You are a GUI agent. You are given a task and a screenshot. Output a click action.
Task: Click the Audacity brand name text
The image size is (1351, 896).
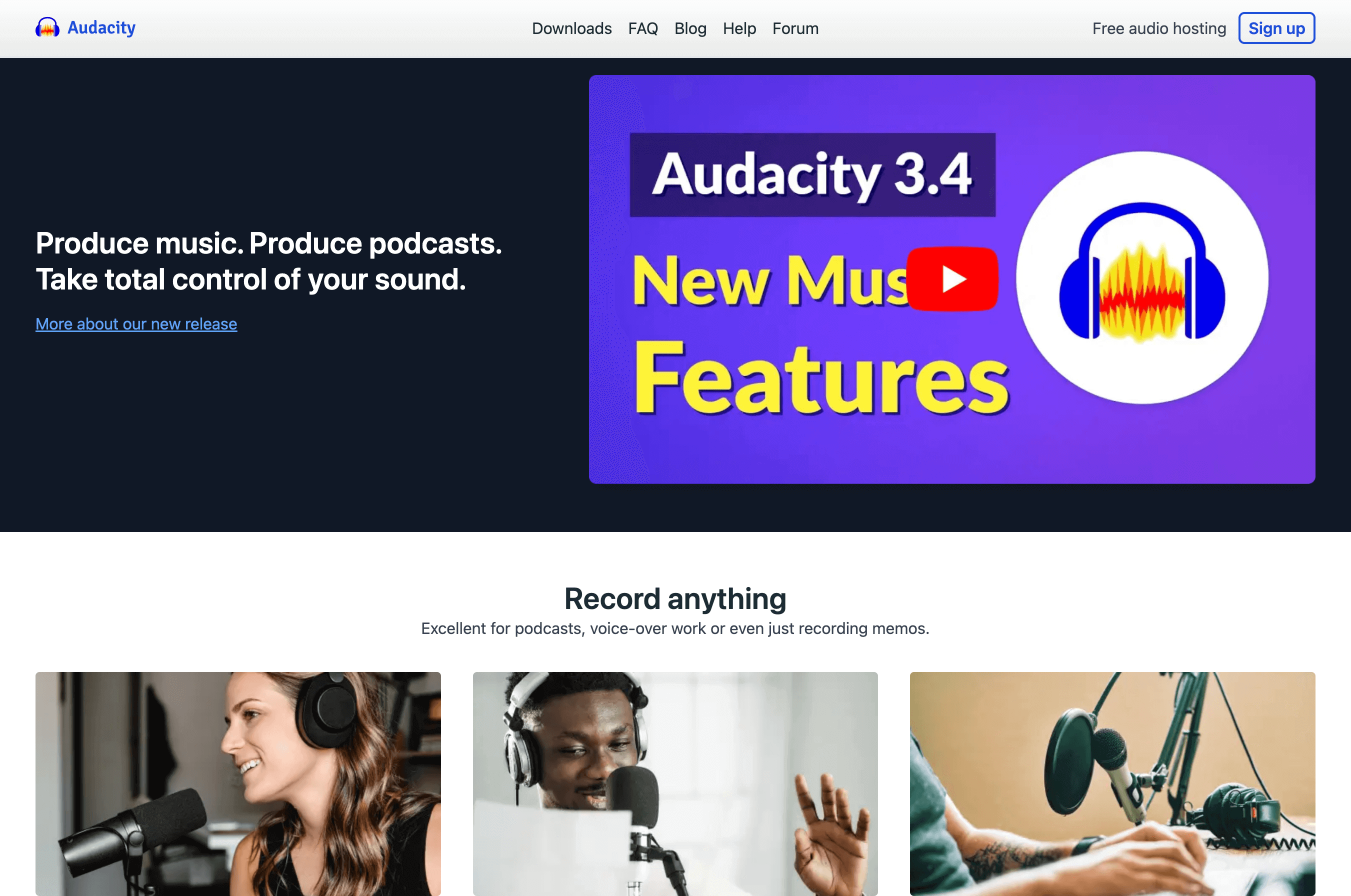click(101, 27)
